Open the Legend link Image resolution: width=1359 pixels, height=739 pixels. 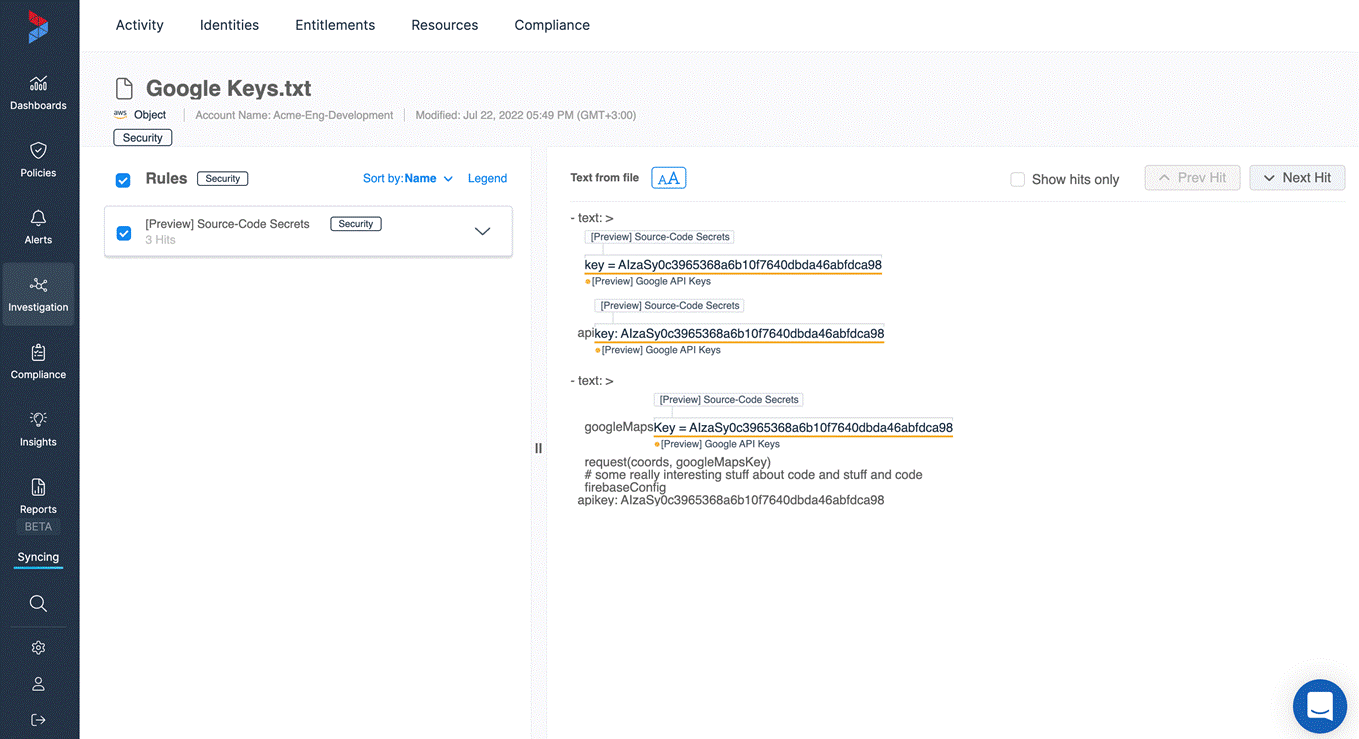pos(487,177)
